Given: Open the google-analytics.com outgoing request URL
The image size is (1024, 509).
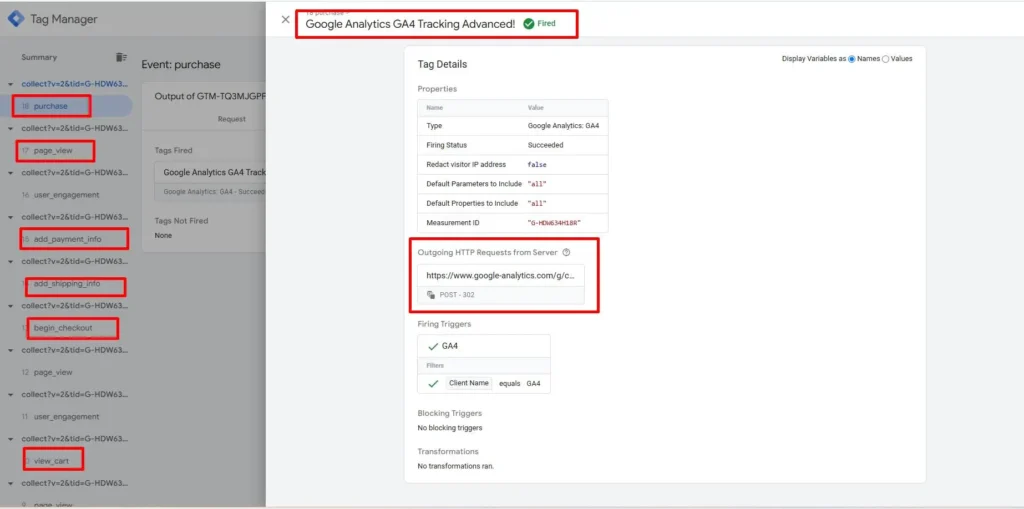Looking at the screenshot, I should pos(501,276).
